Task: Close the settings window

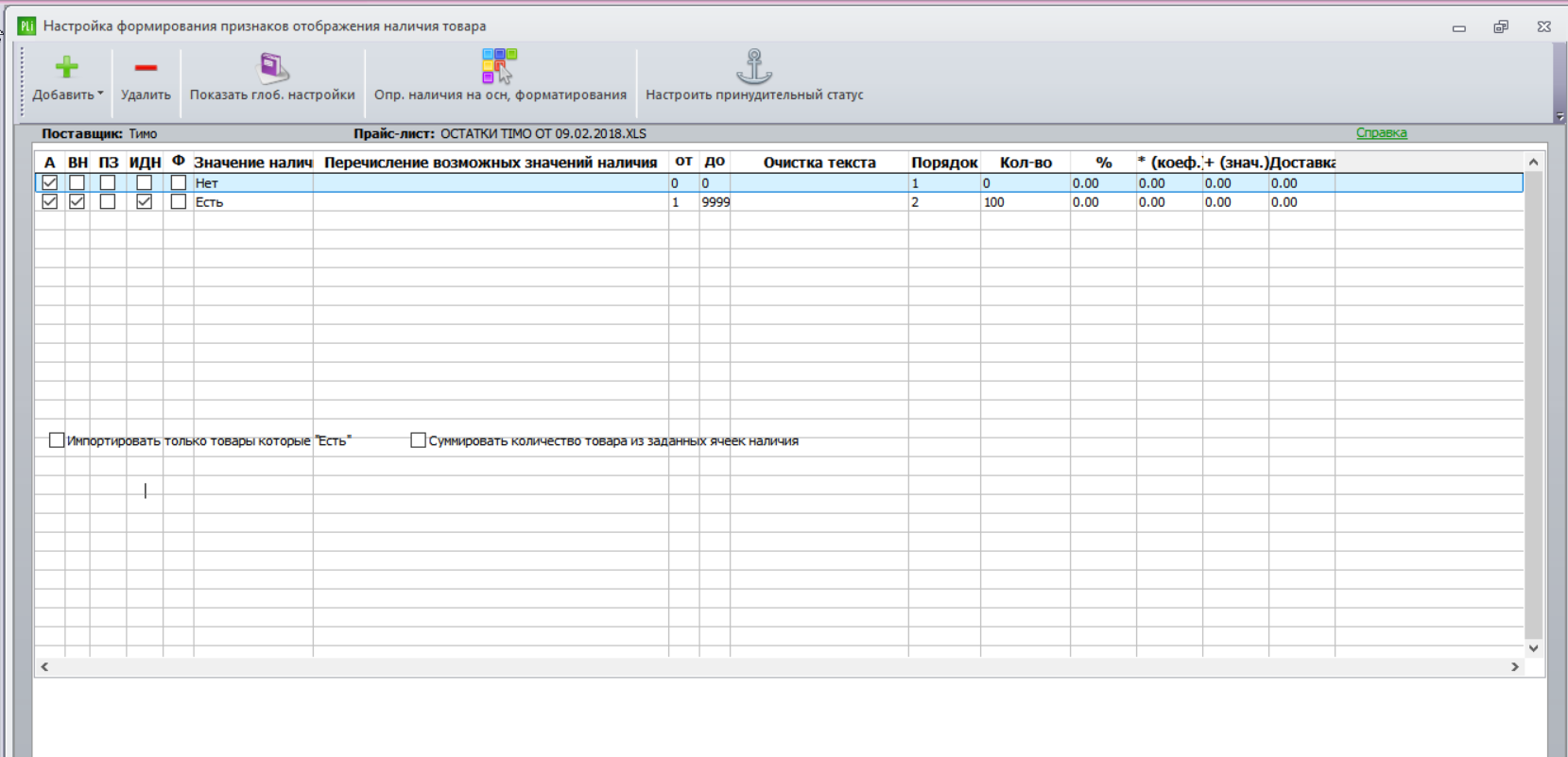Action: [x=1543, y=26]
